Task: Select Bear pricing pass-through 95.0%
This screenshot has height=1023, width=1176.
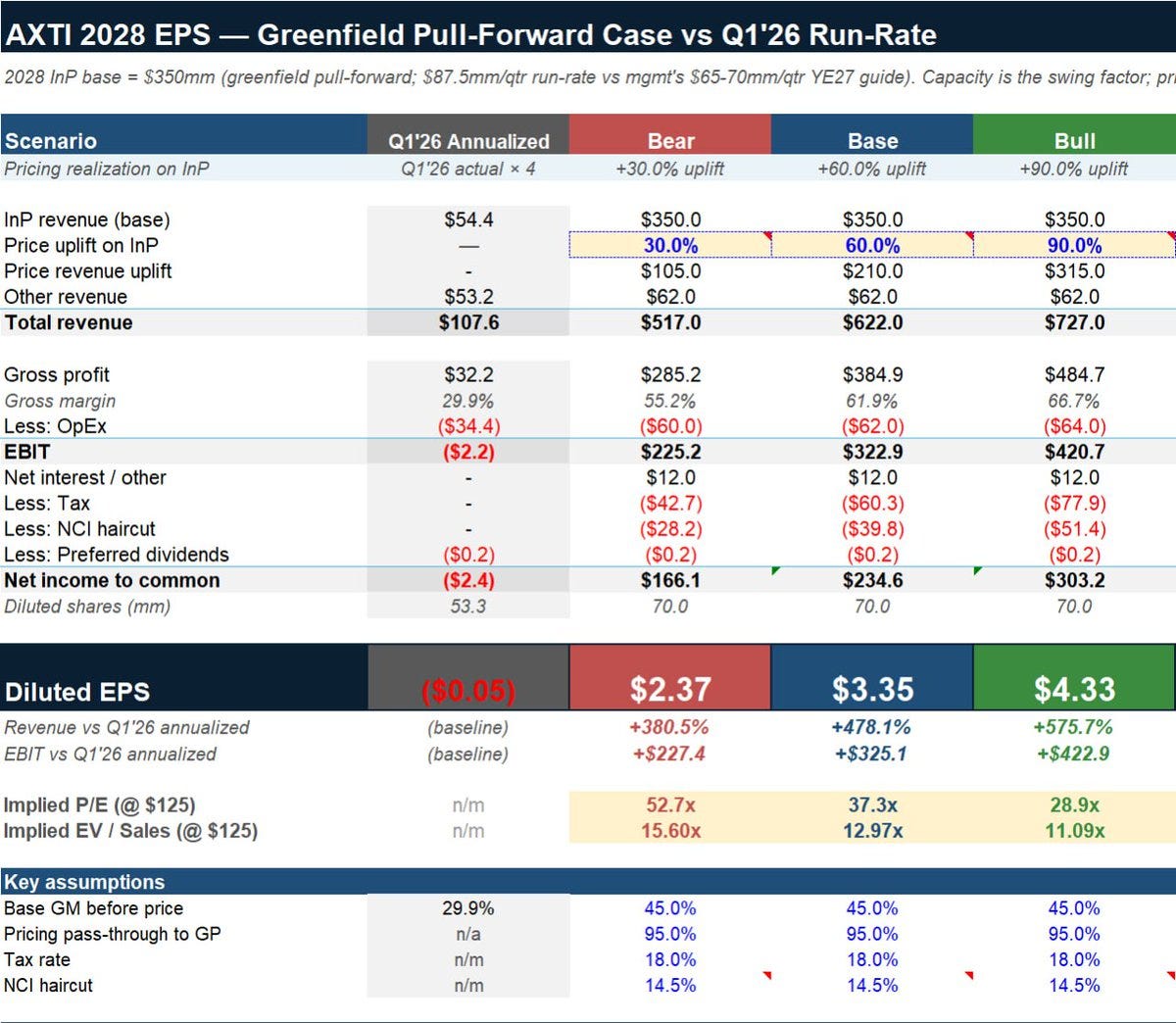Action: click(670, 934)
